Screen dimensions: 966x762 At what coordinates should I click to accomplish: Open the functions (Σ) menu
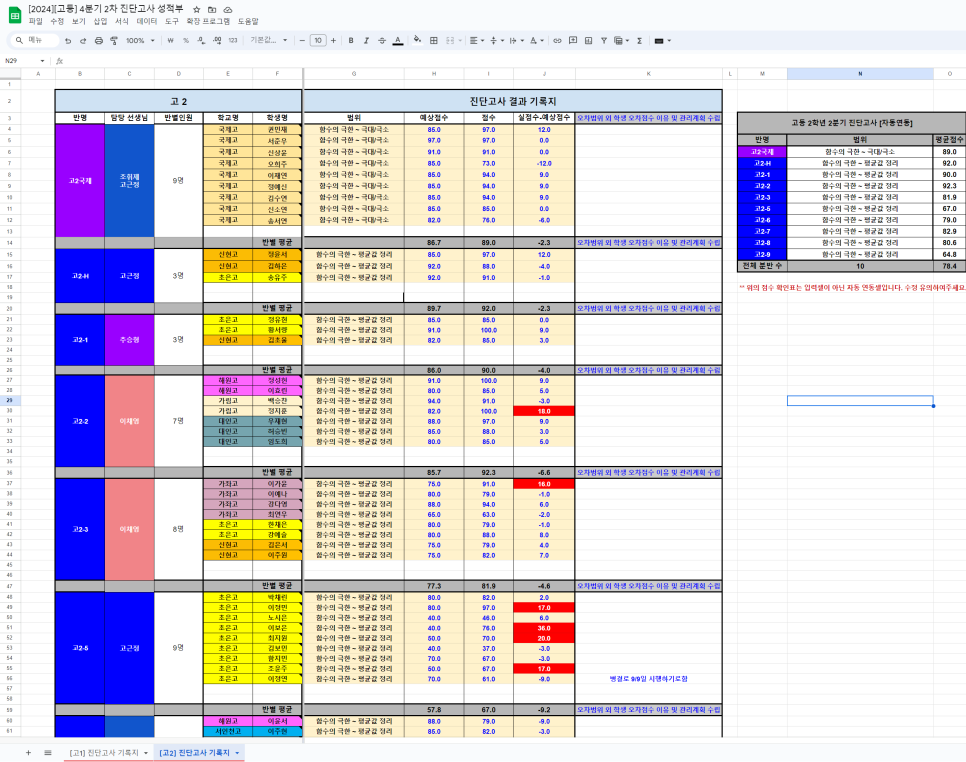pyautogui.click(x=639, y=41)
